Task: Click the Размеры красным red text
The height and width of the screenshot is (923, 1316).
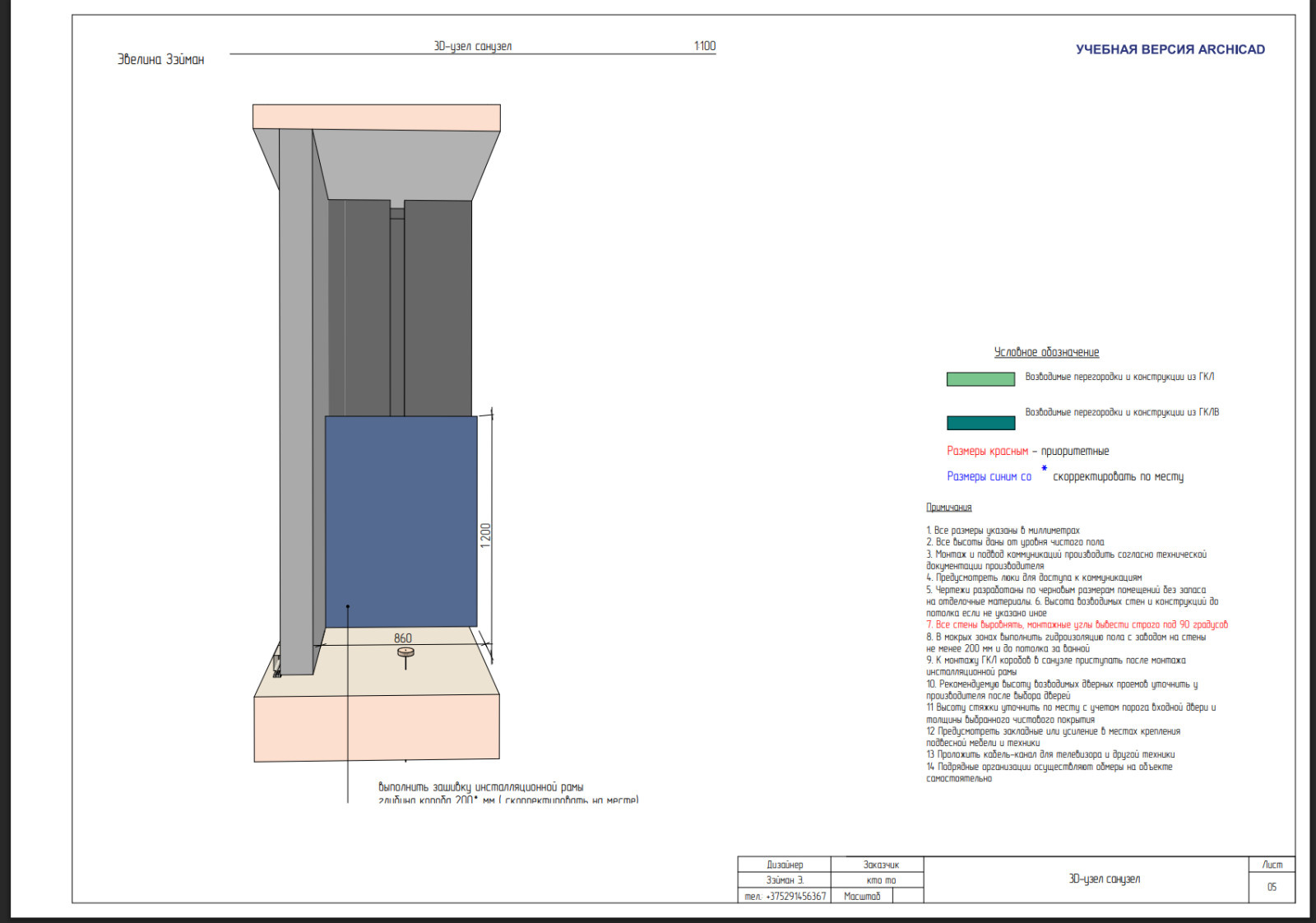Action: coord(987,451)
